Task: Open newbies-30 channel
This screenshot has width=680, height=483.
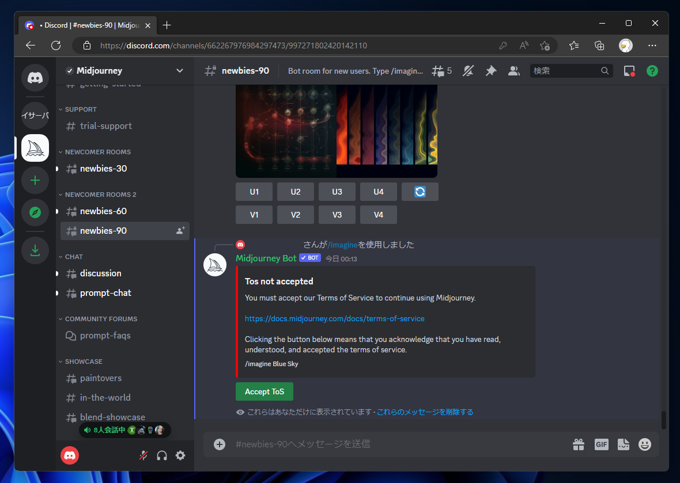Action: click(125, 169)
